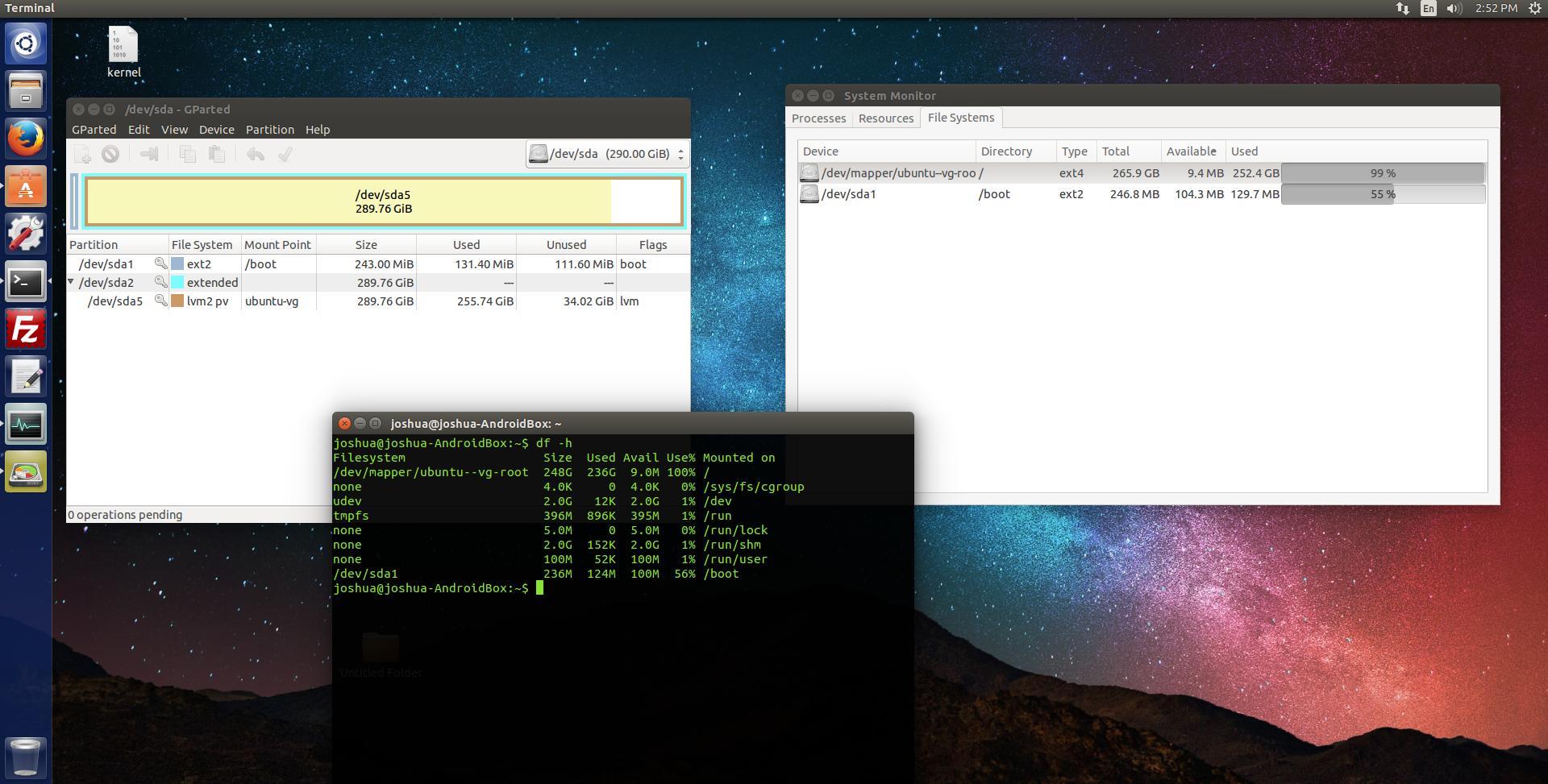This screenshot has width=1548, height=784.
Task: Collapse the /dev/sda2 extended partition row
Action: pyautogui.click(x=71, y=281)
